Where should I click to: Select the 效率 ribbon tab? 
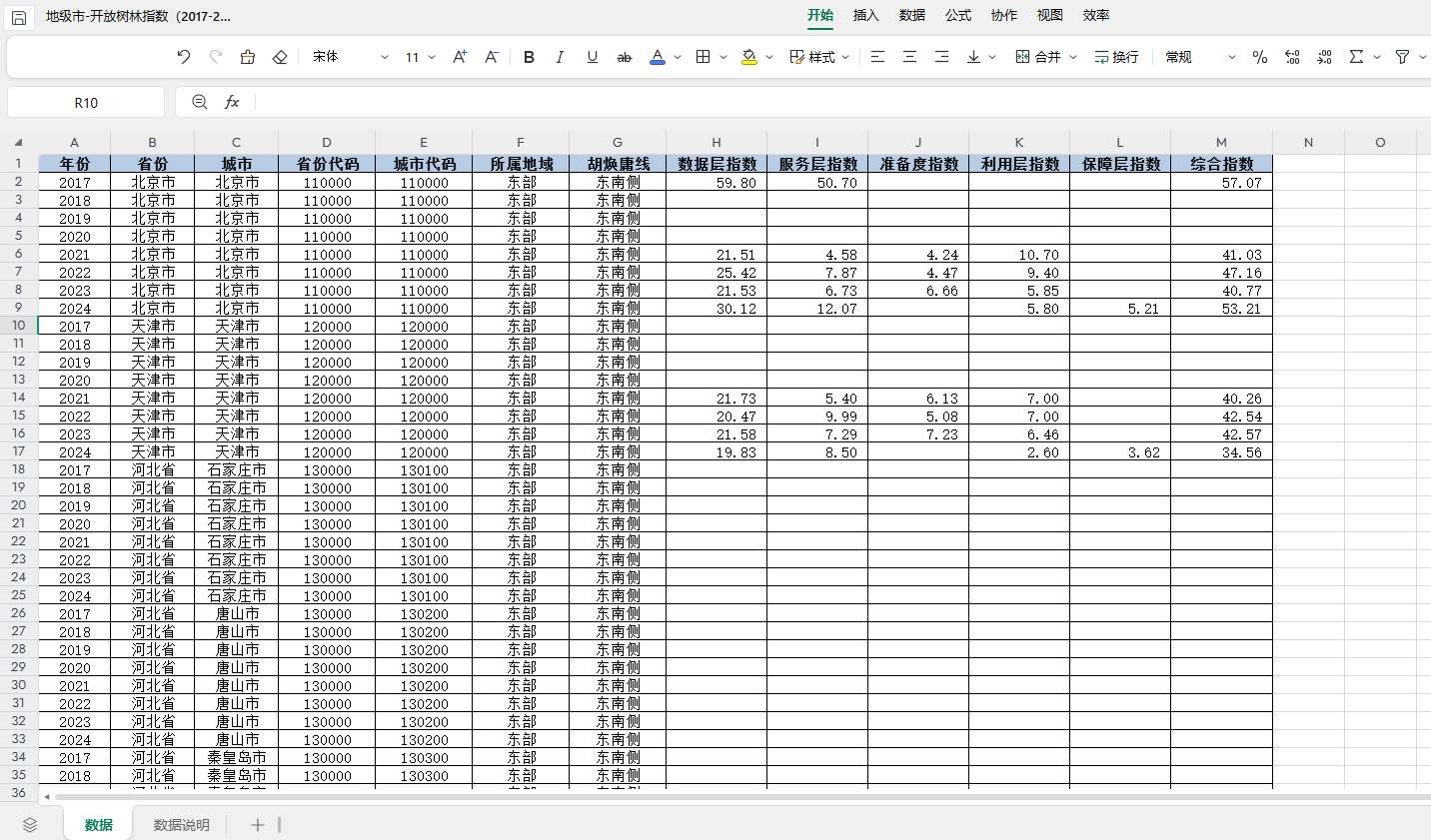[1096, 16]
